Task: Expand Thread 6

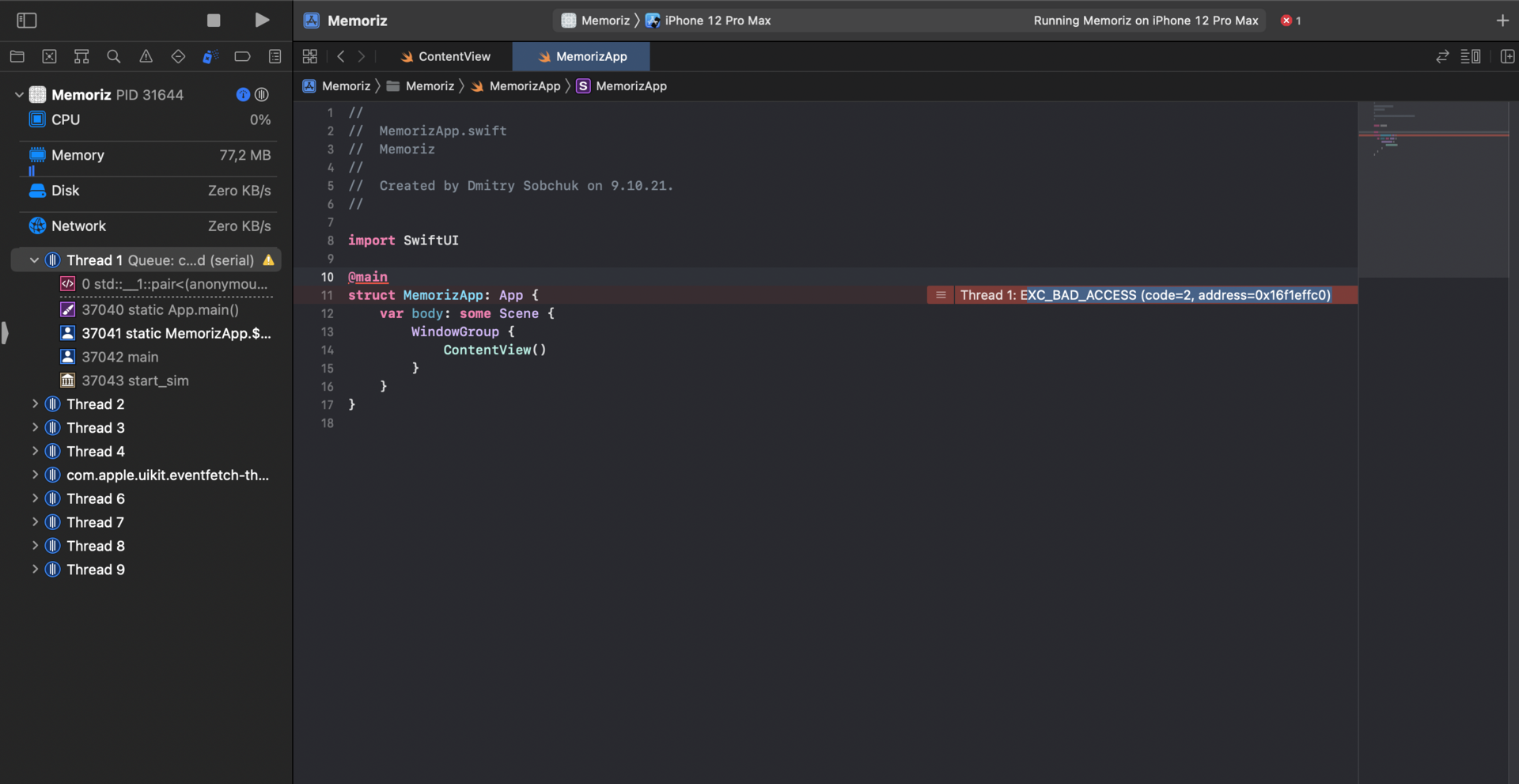Action: coord(35,499)
